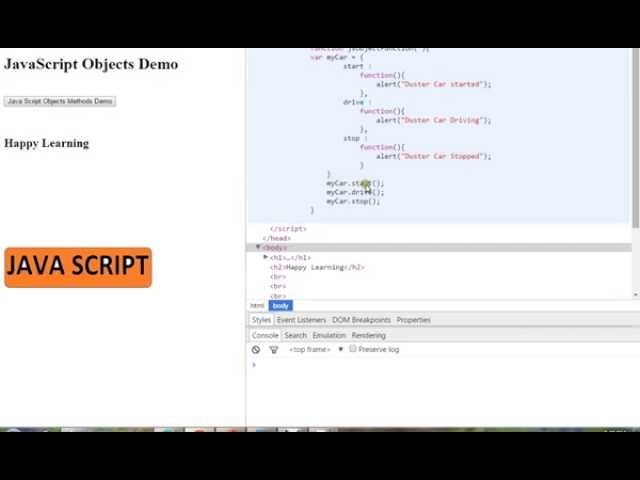This screenshot has width=640, height=480.
Task: Clear the console log icon
Action: pyautogui.click(x=256, y=349)
